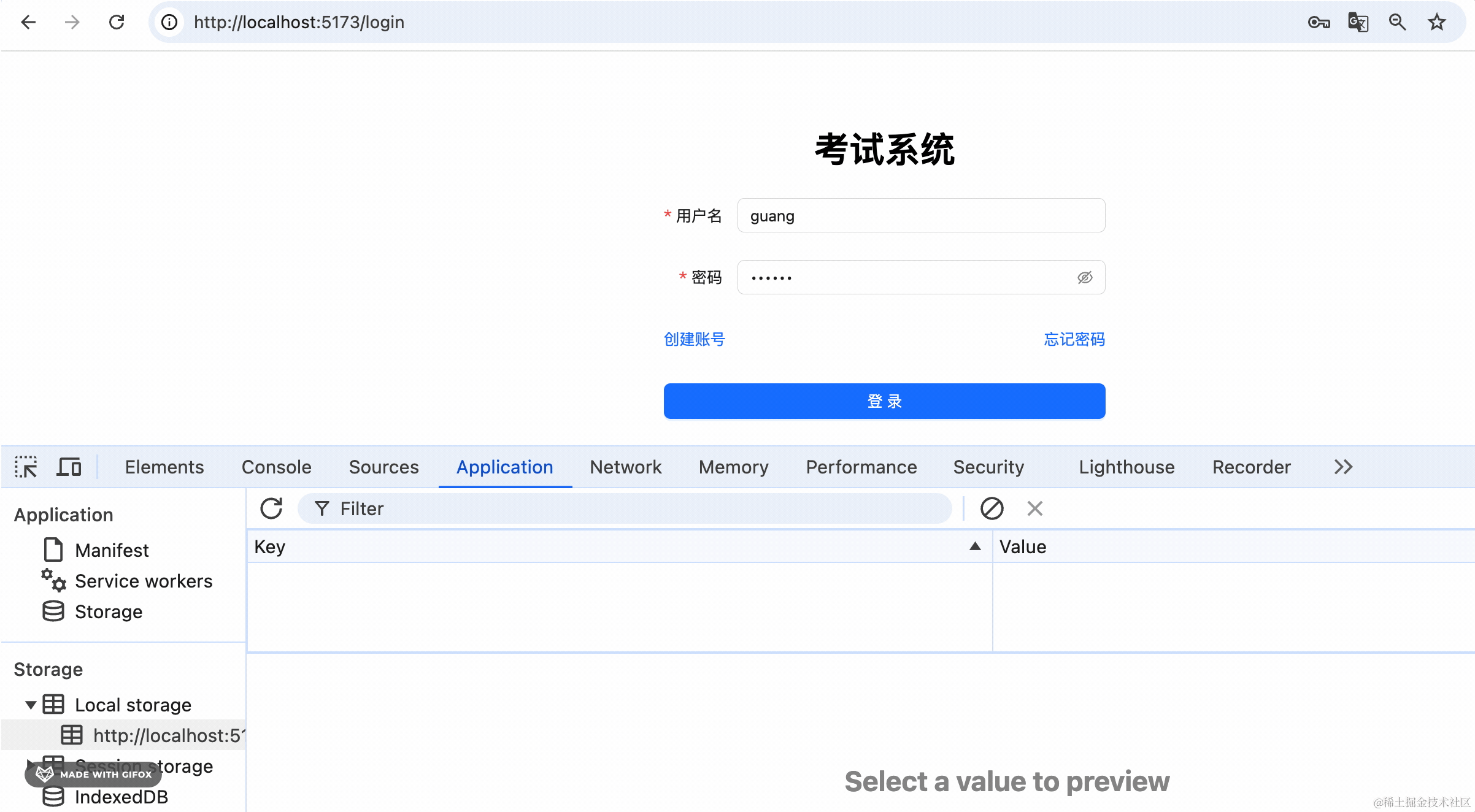Click the refresh storage icon in DevTools

click(x=271, y=508)
